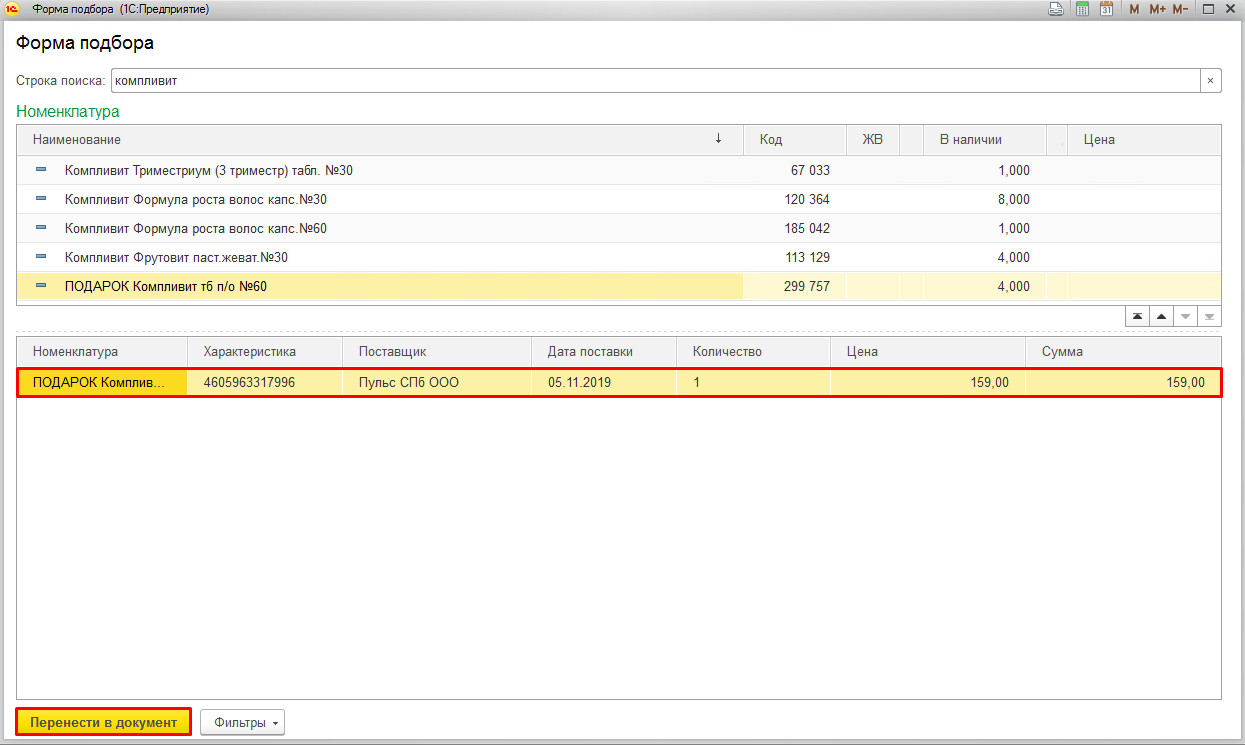The width and height of the screenshot is (1245, 745).
Task: Click Перенести в документ button
Action: click(103, 722)
